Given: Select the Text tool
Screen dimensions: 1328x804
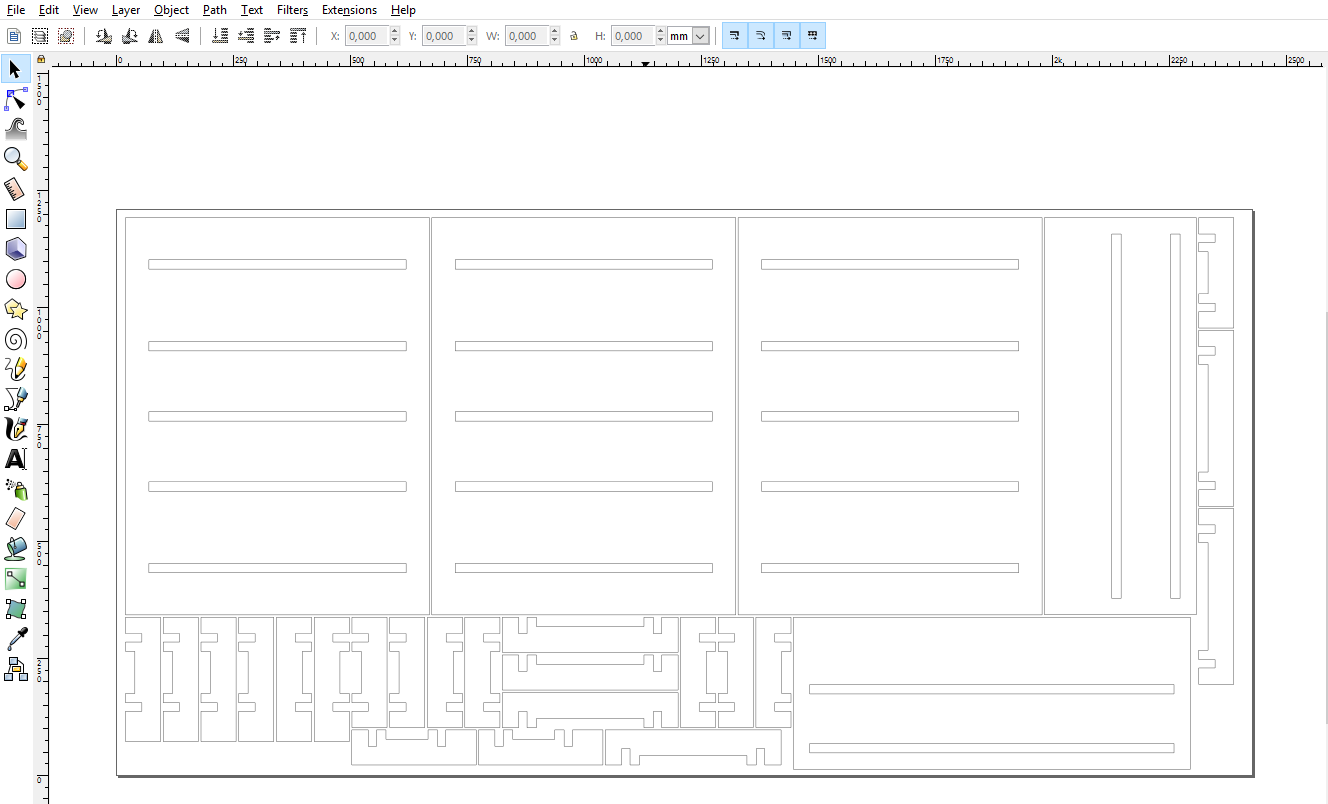Looking at the screenshot, I should (15, 459).
